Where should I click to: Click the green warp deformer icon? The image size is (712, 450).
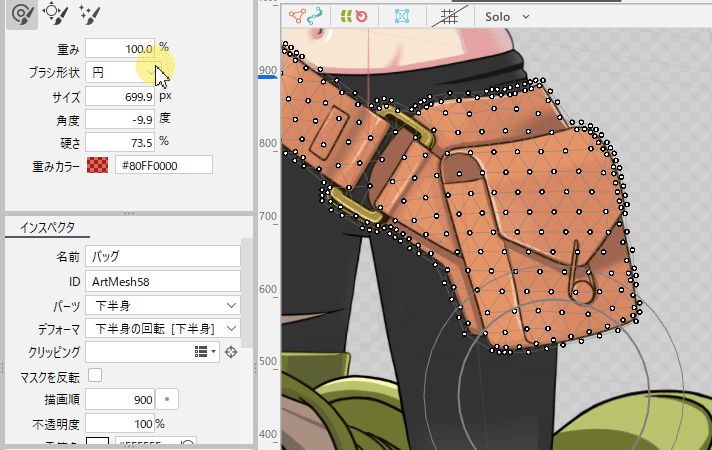pos(346,16)
